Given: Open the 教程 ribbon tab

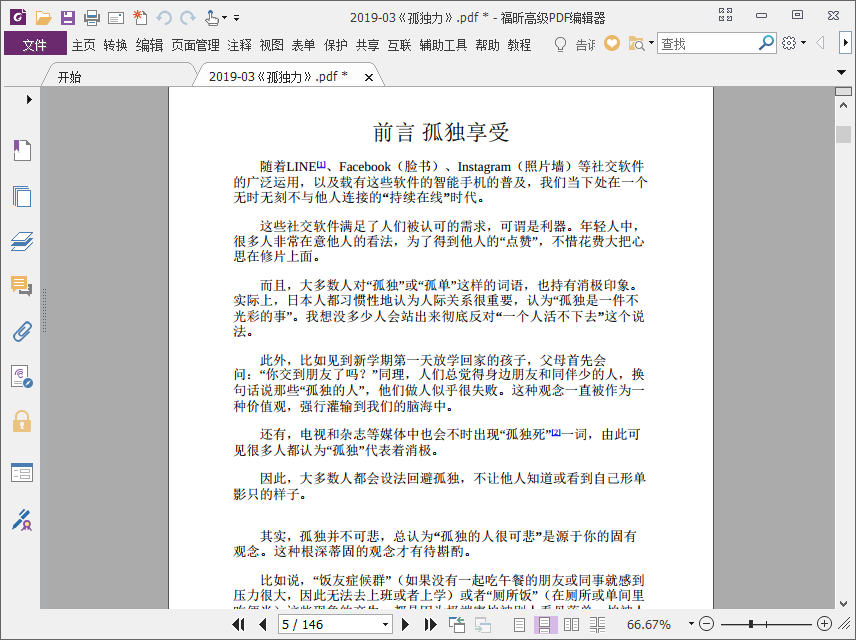Looking at the screenshot, I should (519, 45).
